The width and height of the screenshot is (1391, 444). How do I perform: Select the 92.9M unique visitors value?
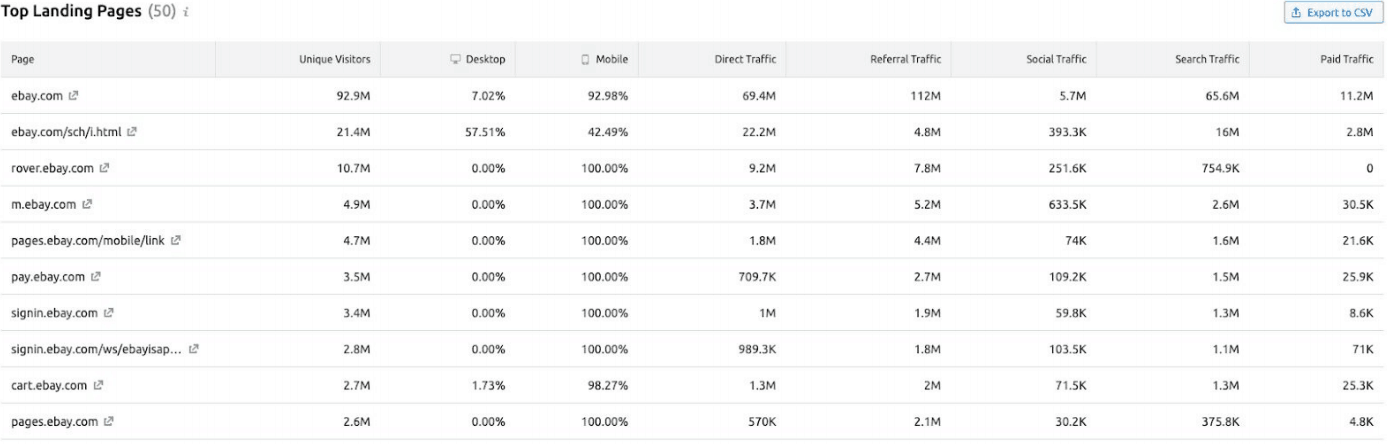pyautogui.click(x=353, y=96)
